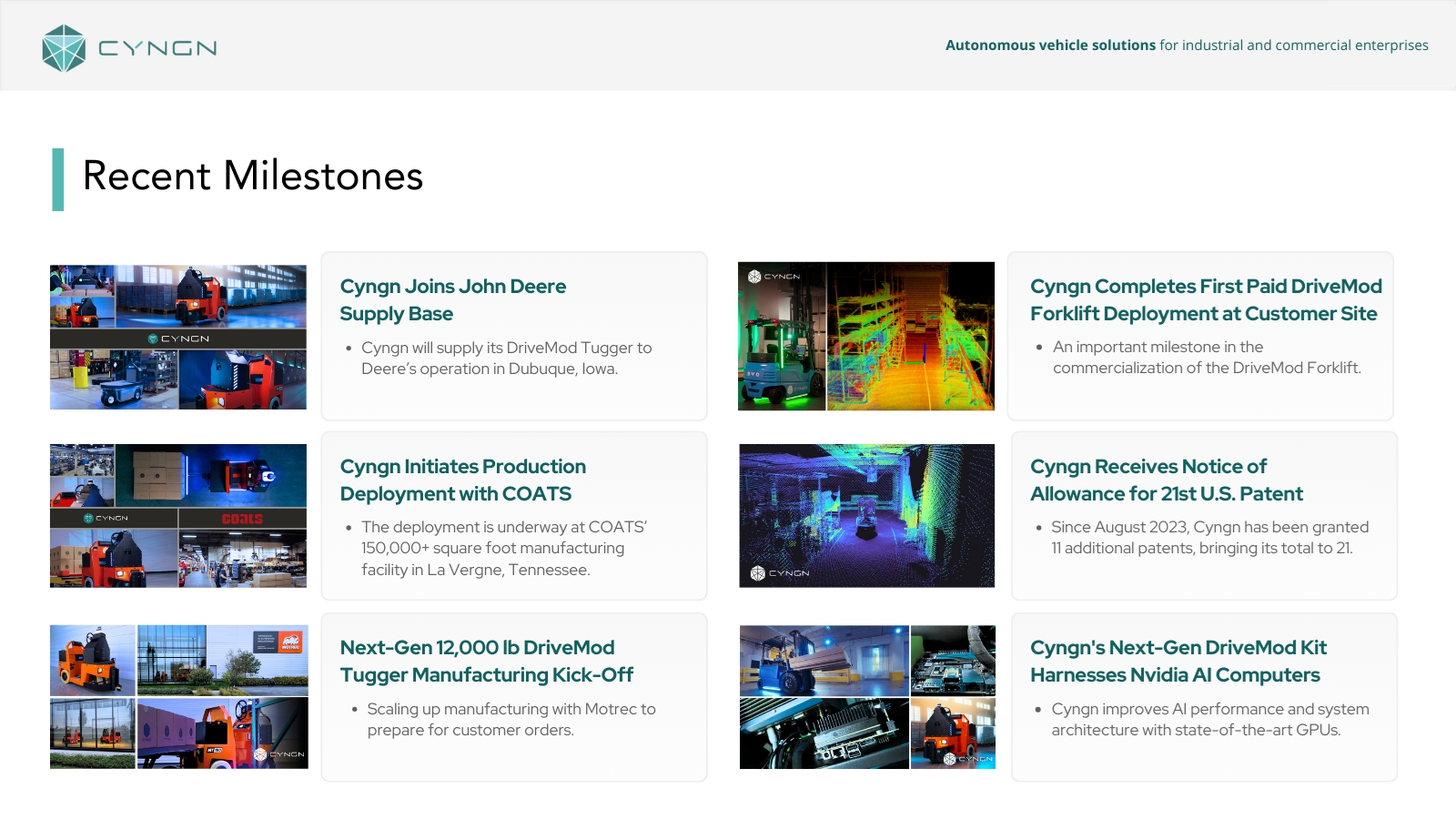Click the 'Cyngn Joins John Deere Supply Base' heading
This screenshot has width=1456, height=819.
tap(452, 299)
